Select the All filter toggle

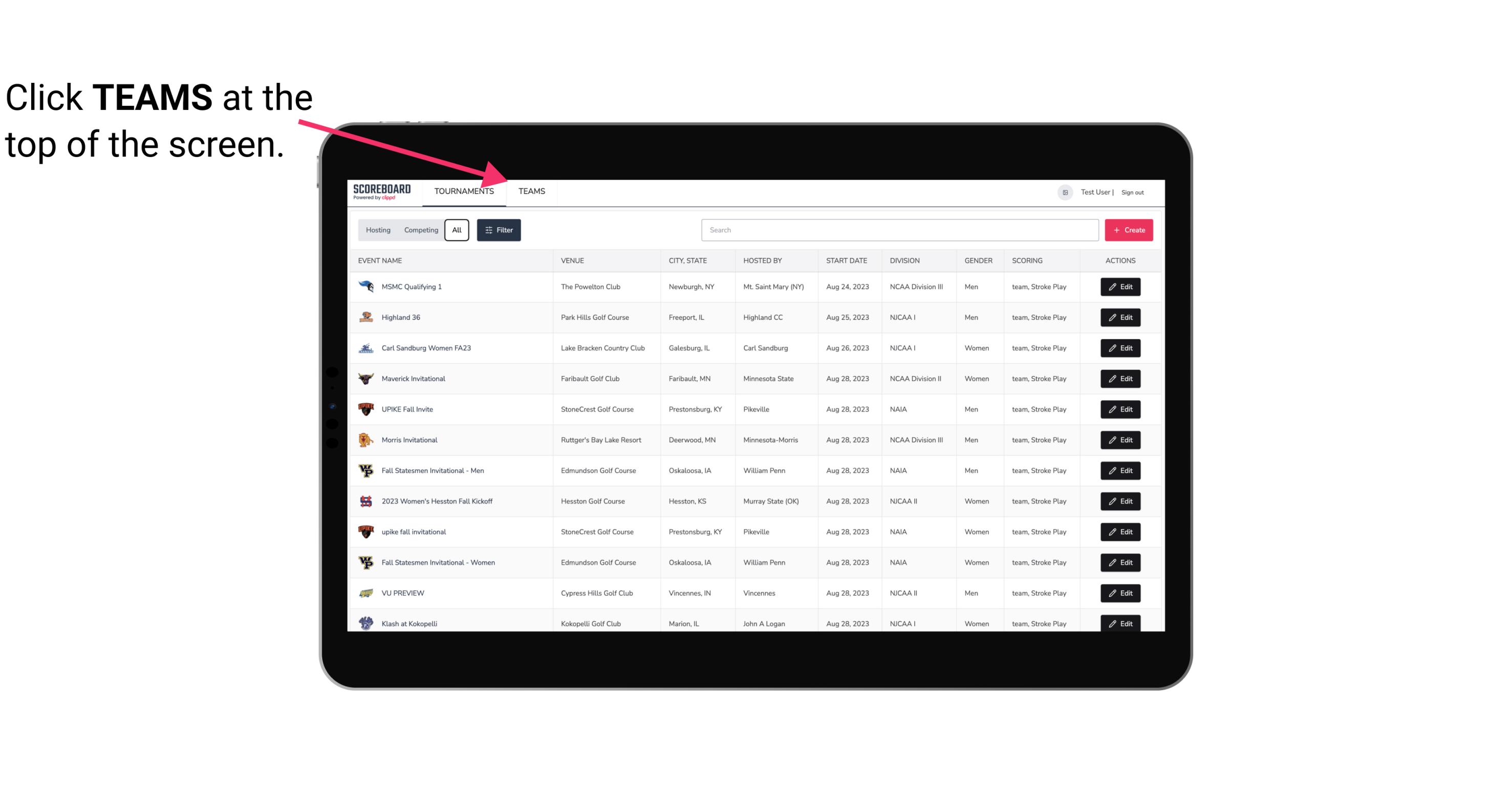pos(457,230)
